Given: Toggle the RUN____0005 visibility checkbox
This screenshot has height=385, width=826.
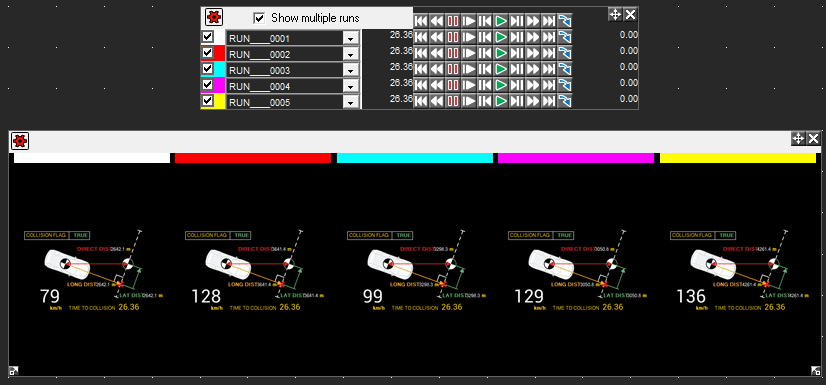Looking at the screenshot, I should tap(208, 100).
